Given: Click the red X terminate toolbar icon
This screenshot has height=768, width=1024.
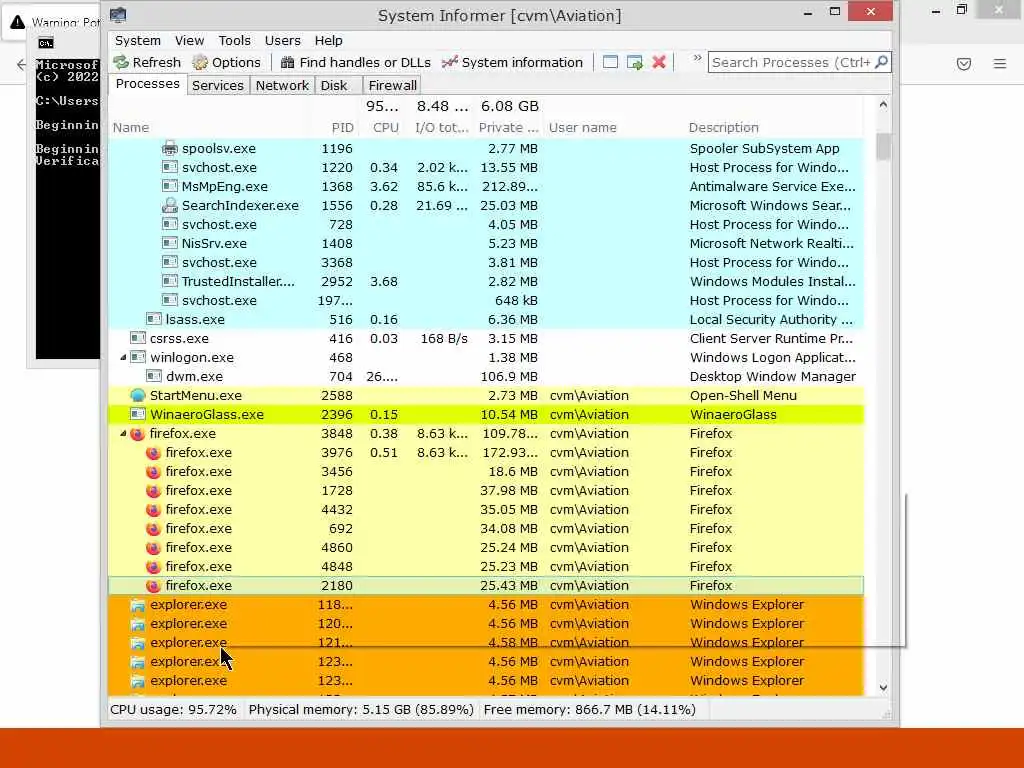Looking at the screenshot, I should [659, 62].
